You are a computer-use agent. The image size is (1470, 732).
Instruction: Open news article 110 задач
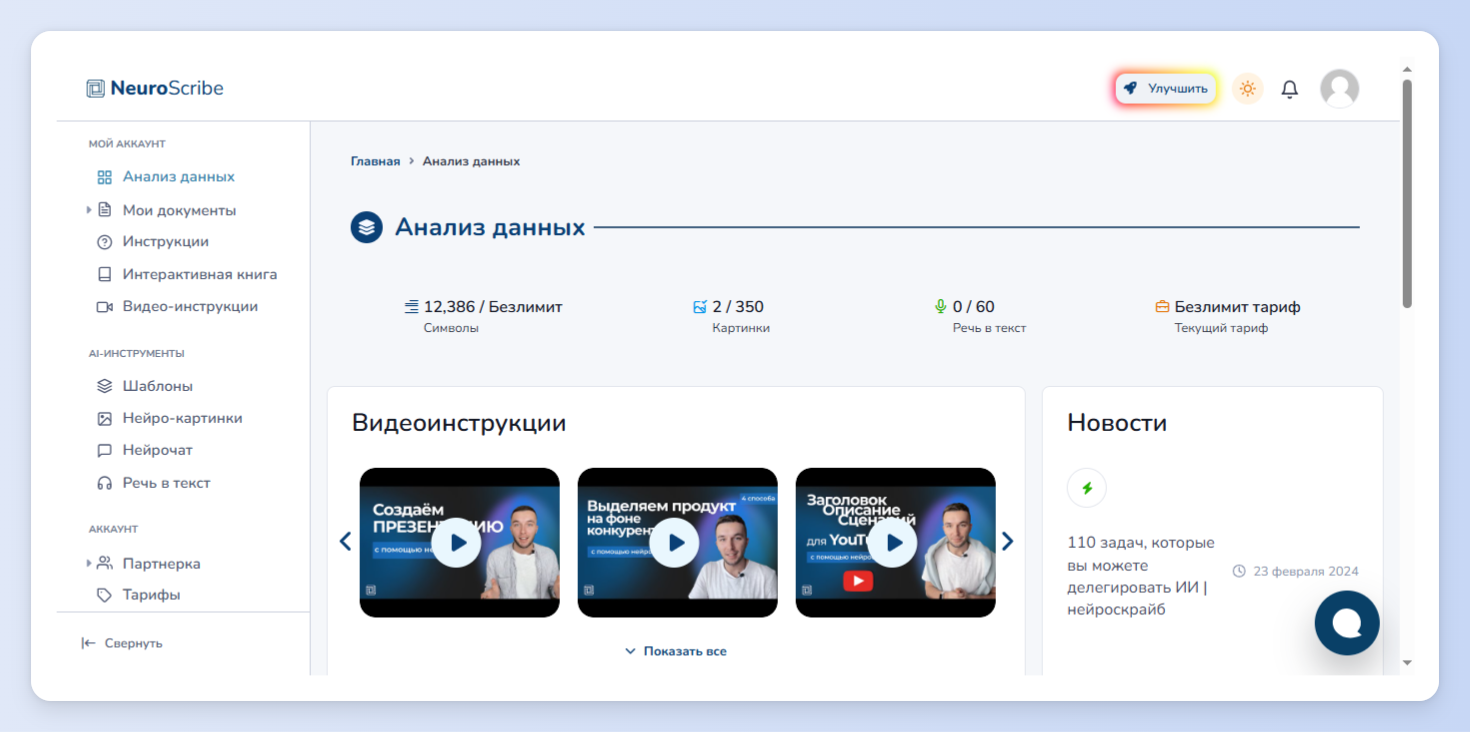pyautogui.click(x=1141, y=576)
